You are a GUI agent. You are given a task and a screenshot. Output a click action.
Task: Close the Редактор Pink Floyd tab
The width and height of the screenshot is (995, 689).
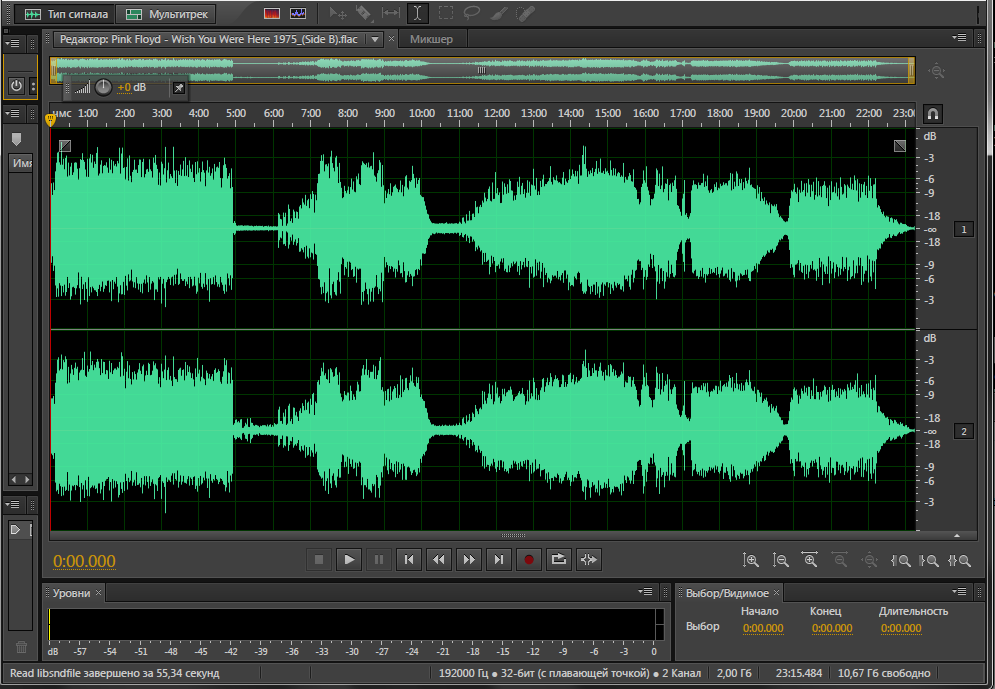(392, 39)
